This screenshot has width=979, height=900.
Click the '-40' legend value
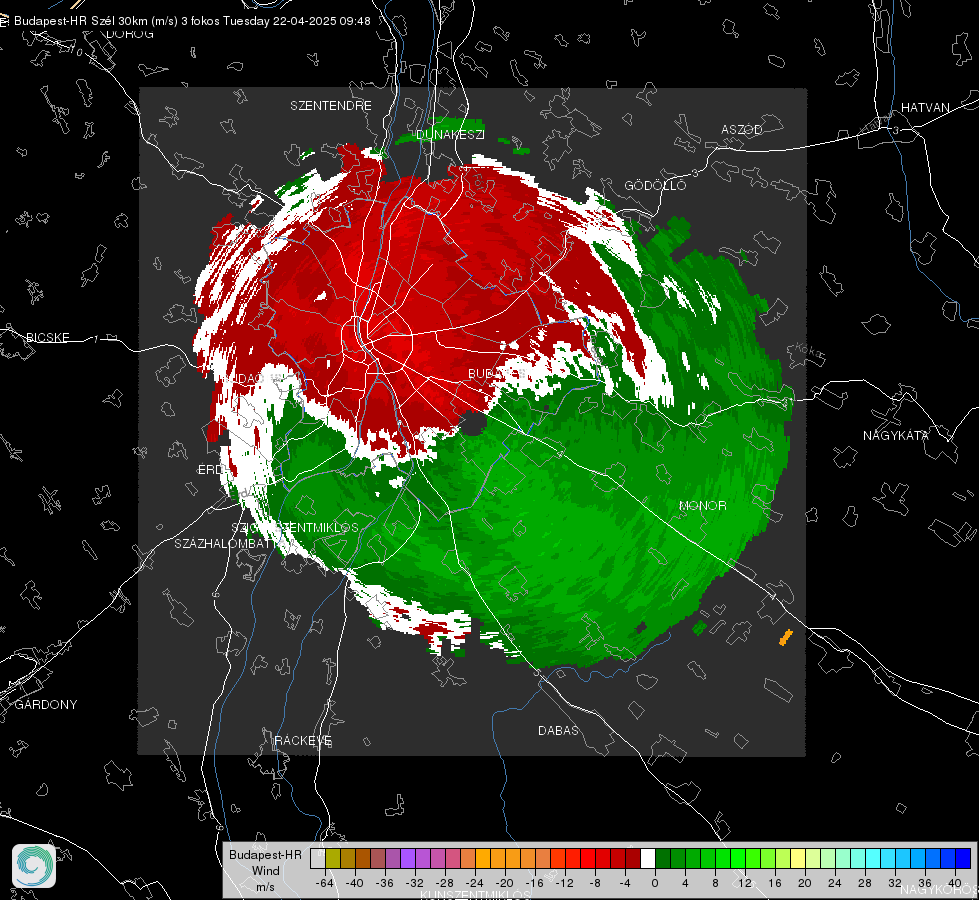(x=355, y=883)
